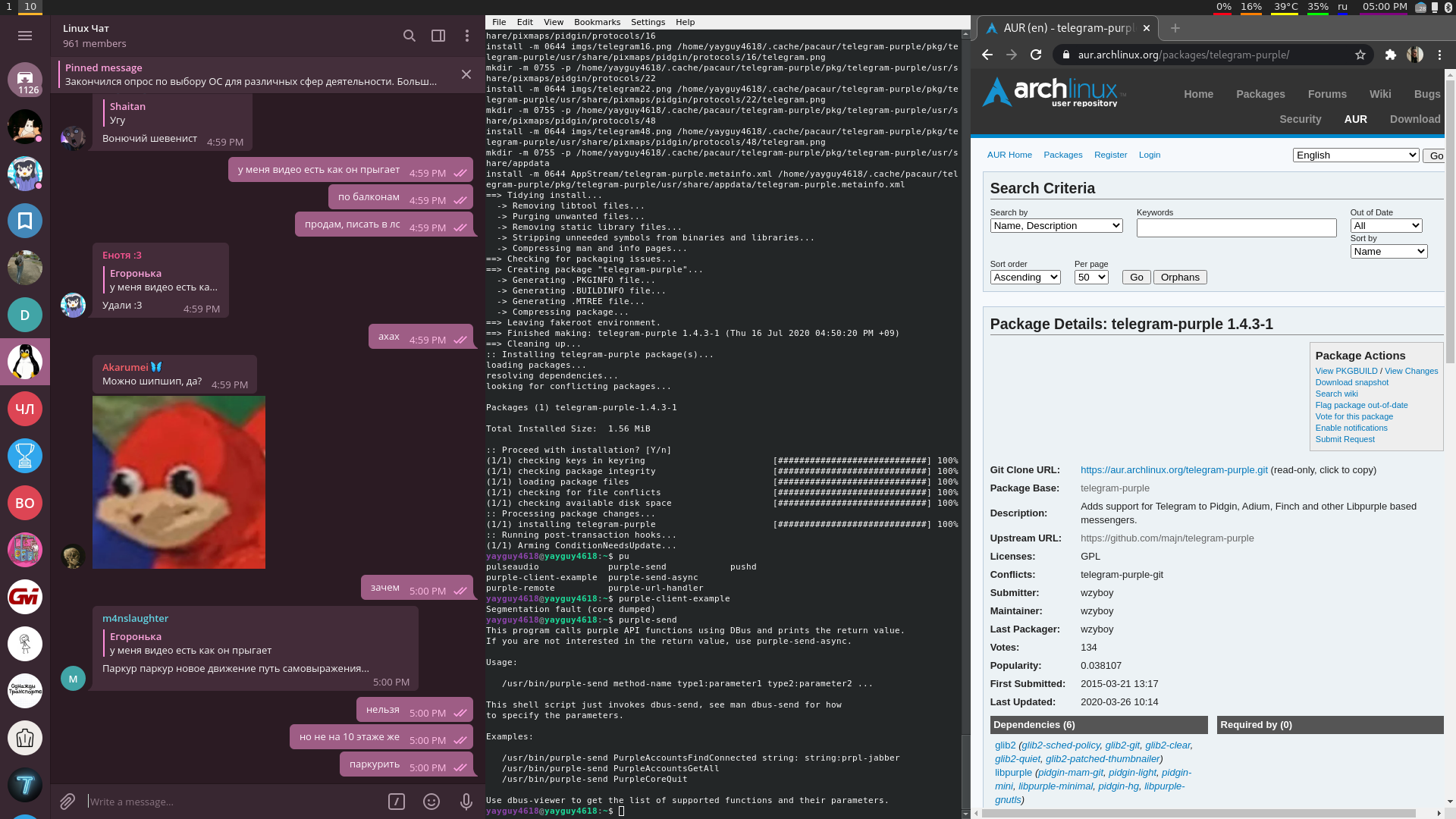
Task: Open the browser extensions puzzle icon
Action: [x=1391, y=55]
